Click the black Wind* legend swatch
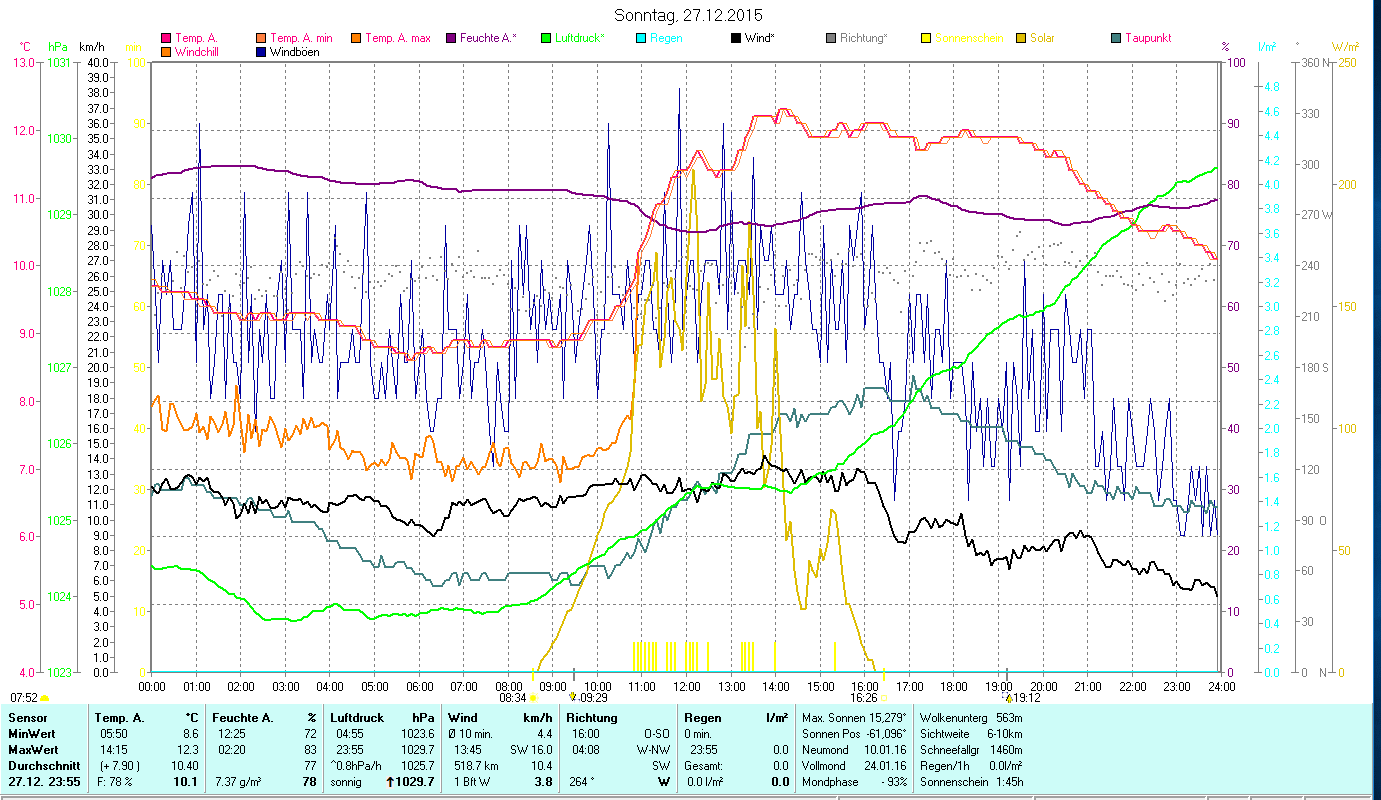The width and height of the screenshot is (1381, 800). pos(736,38)
